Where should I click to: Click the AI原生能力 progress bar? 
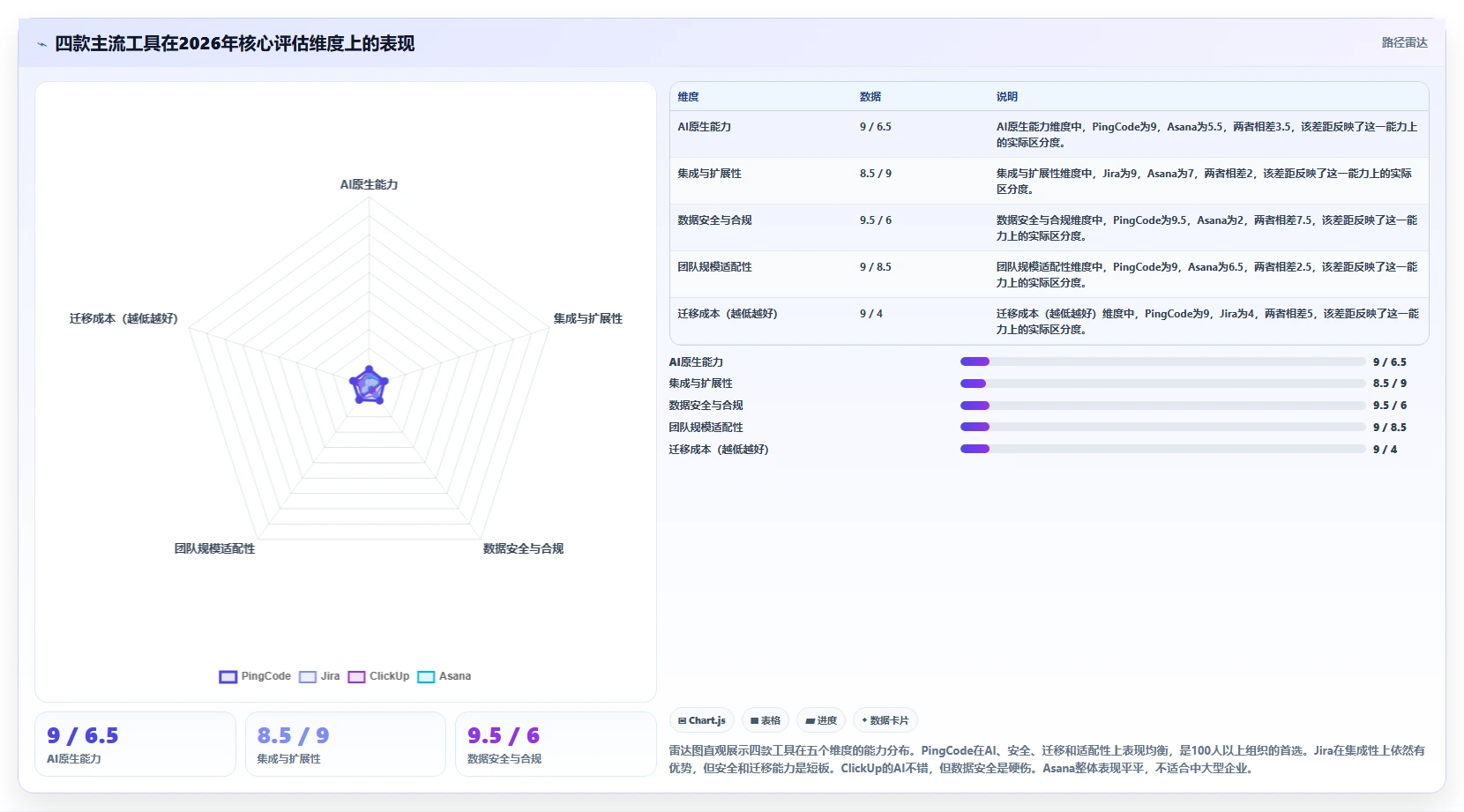[x=1162, y=361]
